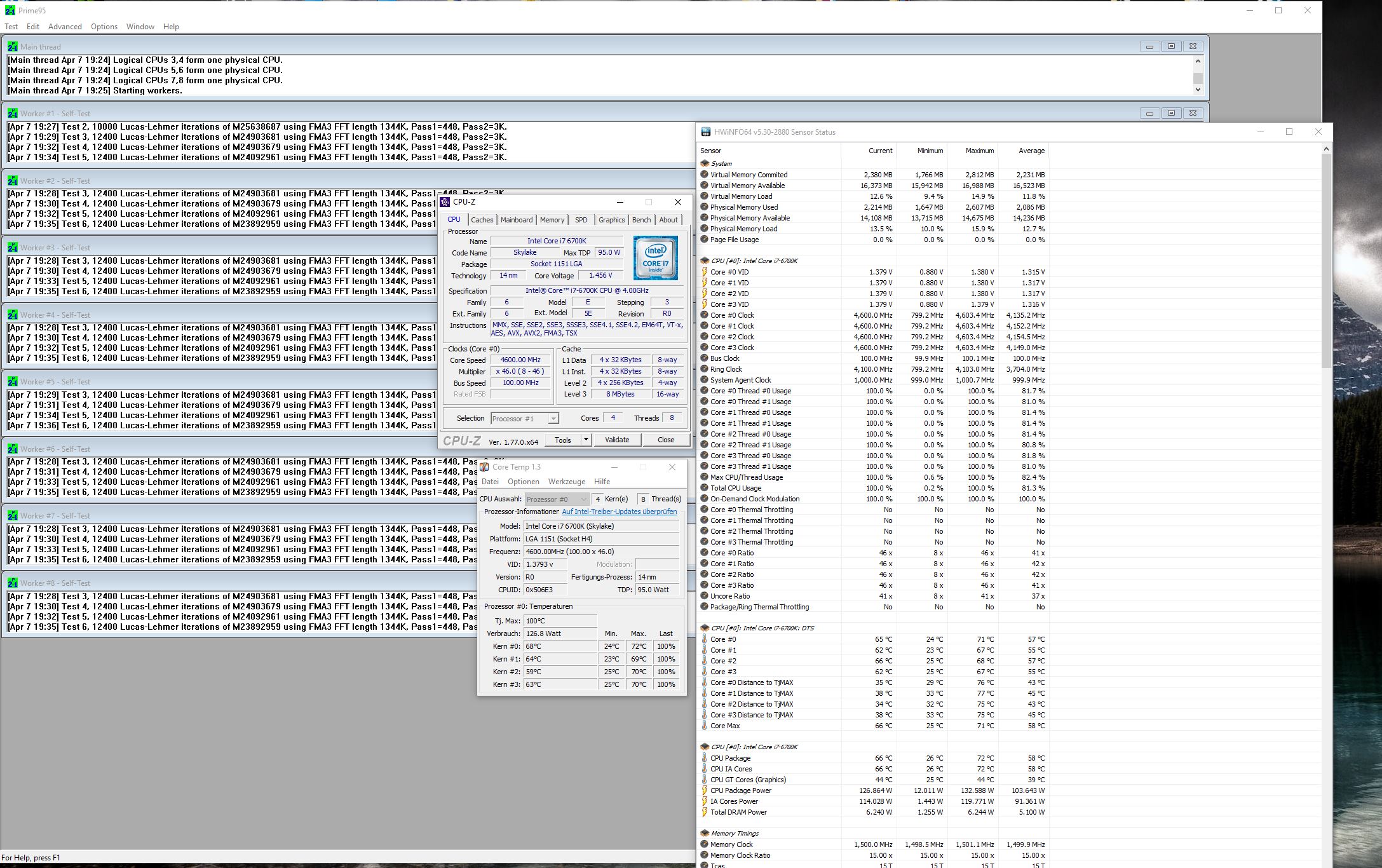Click the Ring Clock sensor icon
This screenshot has height=868, width=1382.
pyautogui.click(x=705, y=369)
